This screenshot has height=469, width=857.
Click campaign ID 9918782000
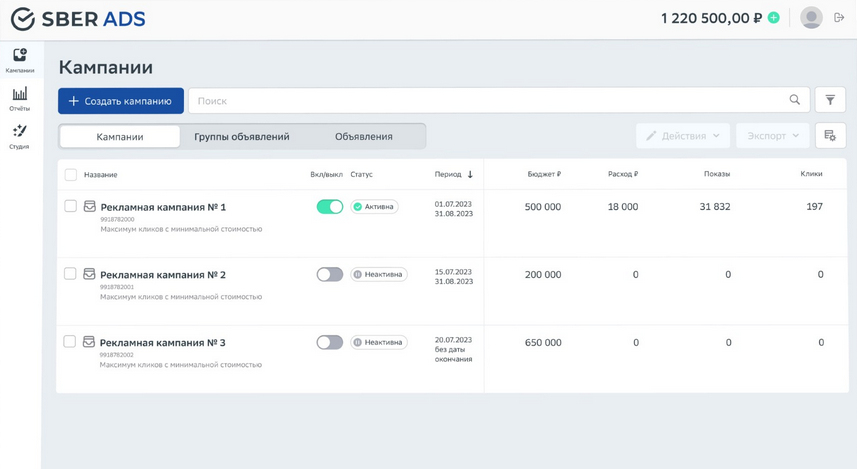[117, 219]
